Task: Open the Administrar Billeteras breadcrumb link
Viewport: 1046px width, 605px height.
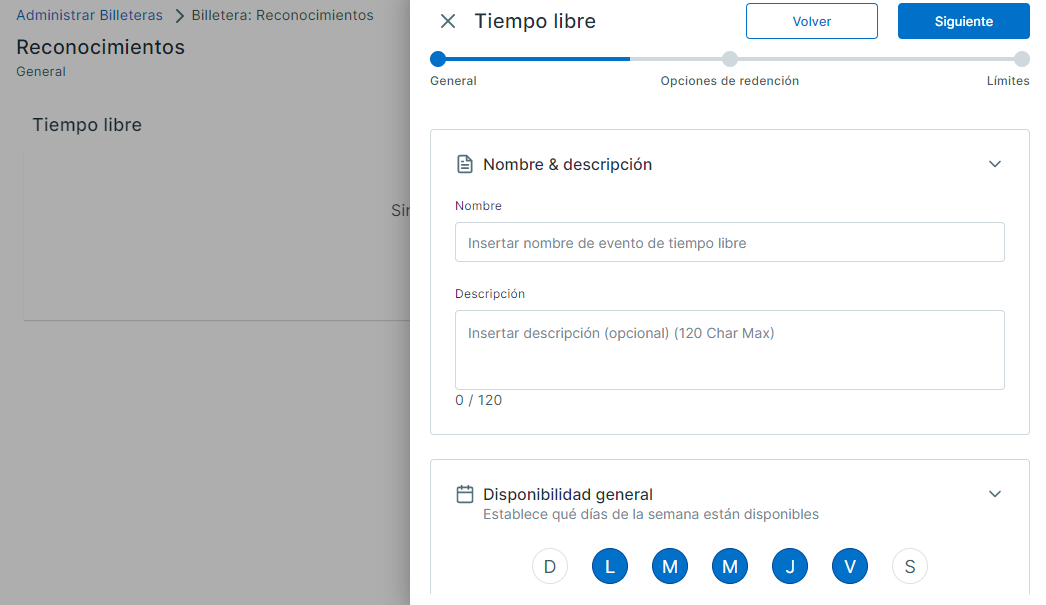Action: click(x=89, y=15)
